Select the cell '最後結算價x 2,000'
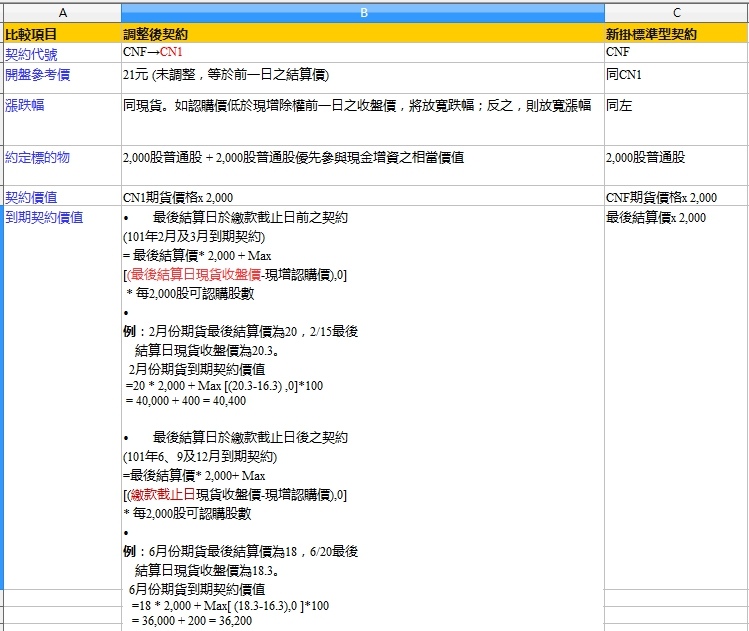The image size is (749, 631). [676, 398]
